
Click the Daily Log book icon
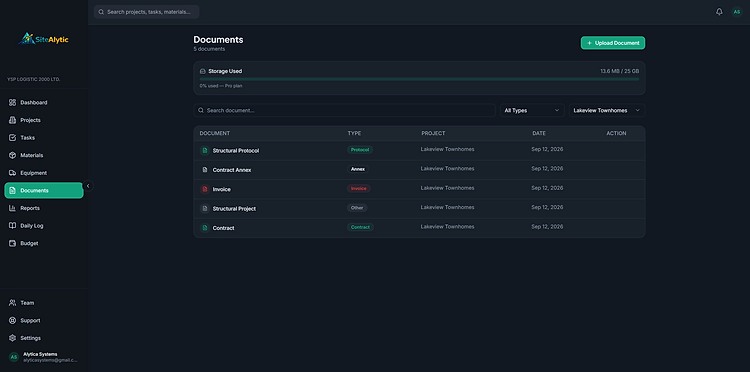click(12, 226)
